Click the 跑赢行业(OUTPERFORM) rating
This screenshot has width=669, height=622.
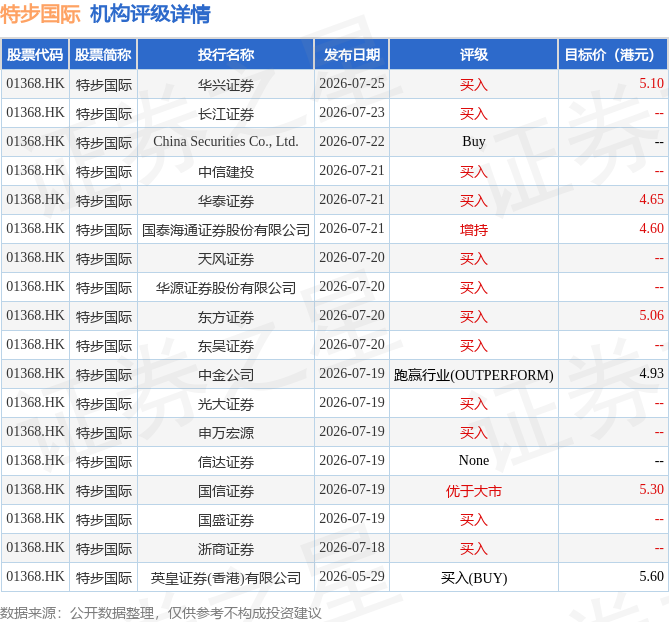[474, 375]
